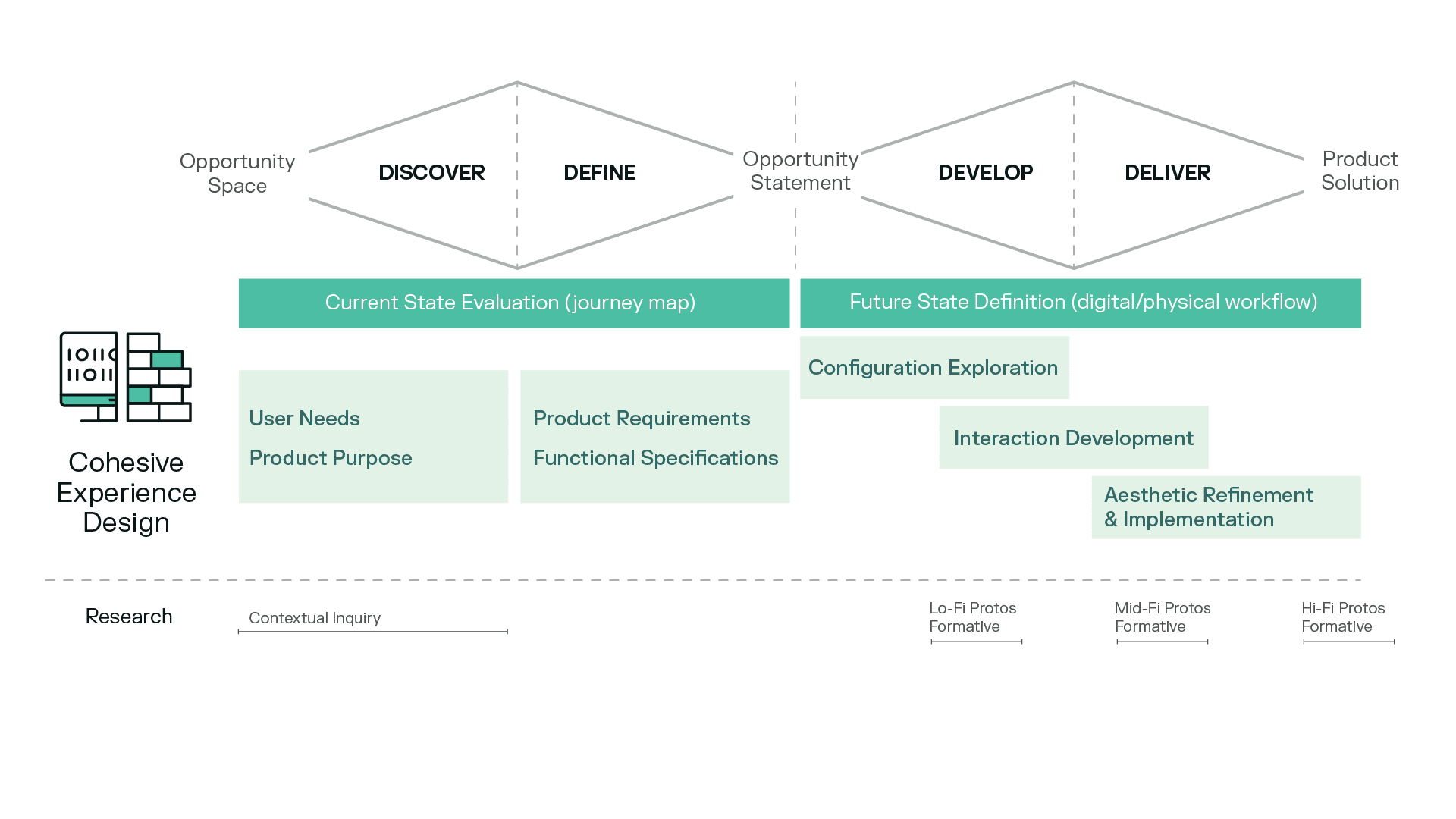Select the Hi-Fi Protos Formative marker

pos(1343,617)
